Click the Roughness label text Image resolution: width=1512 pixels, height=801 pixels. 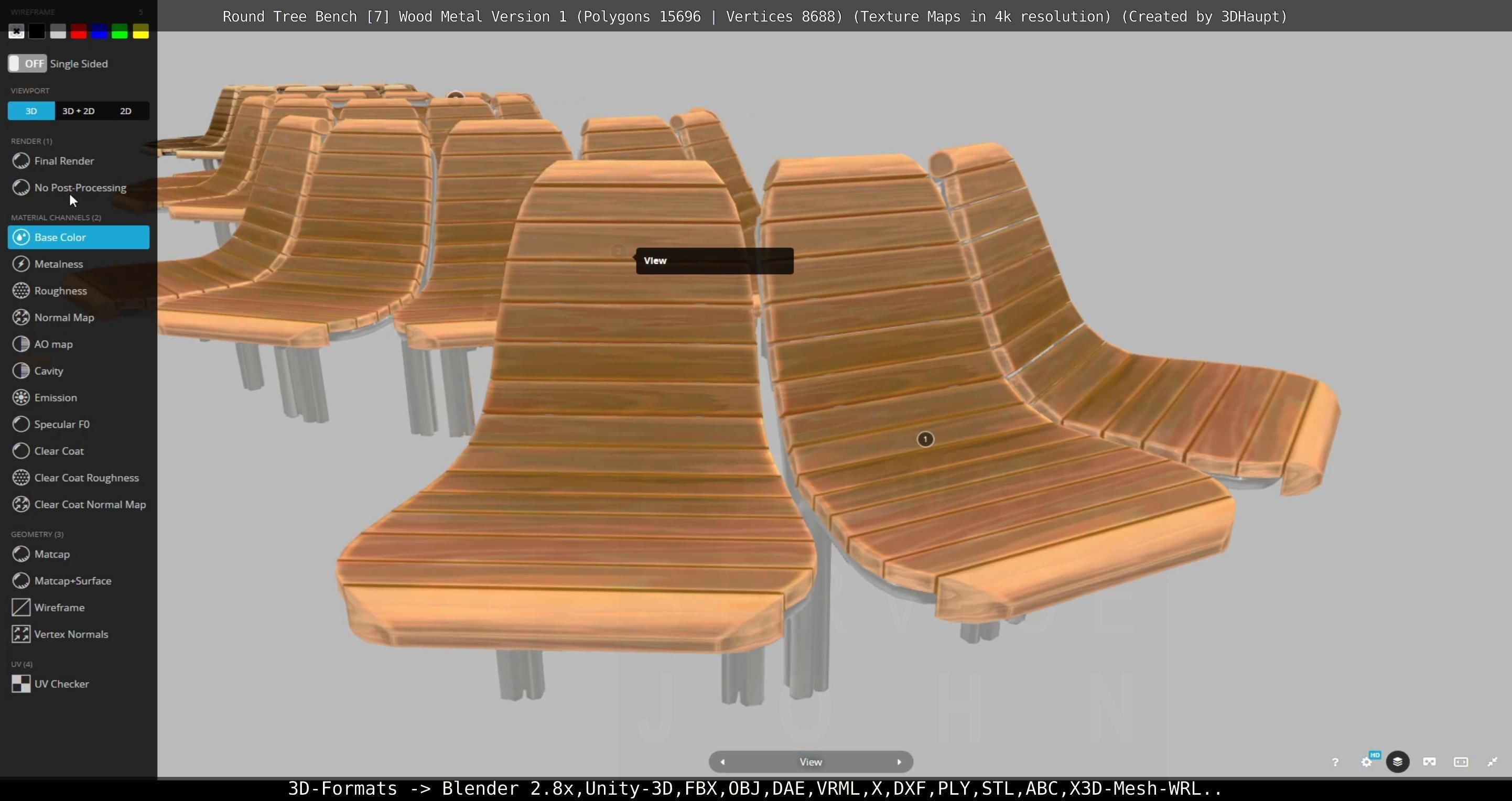pyautogui.click(x=60, y=291)
